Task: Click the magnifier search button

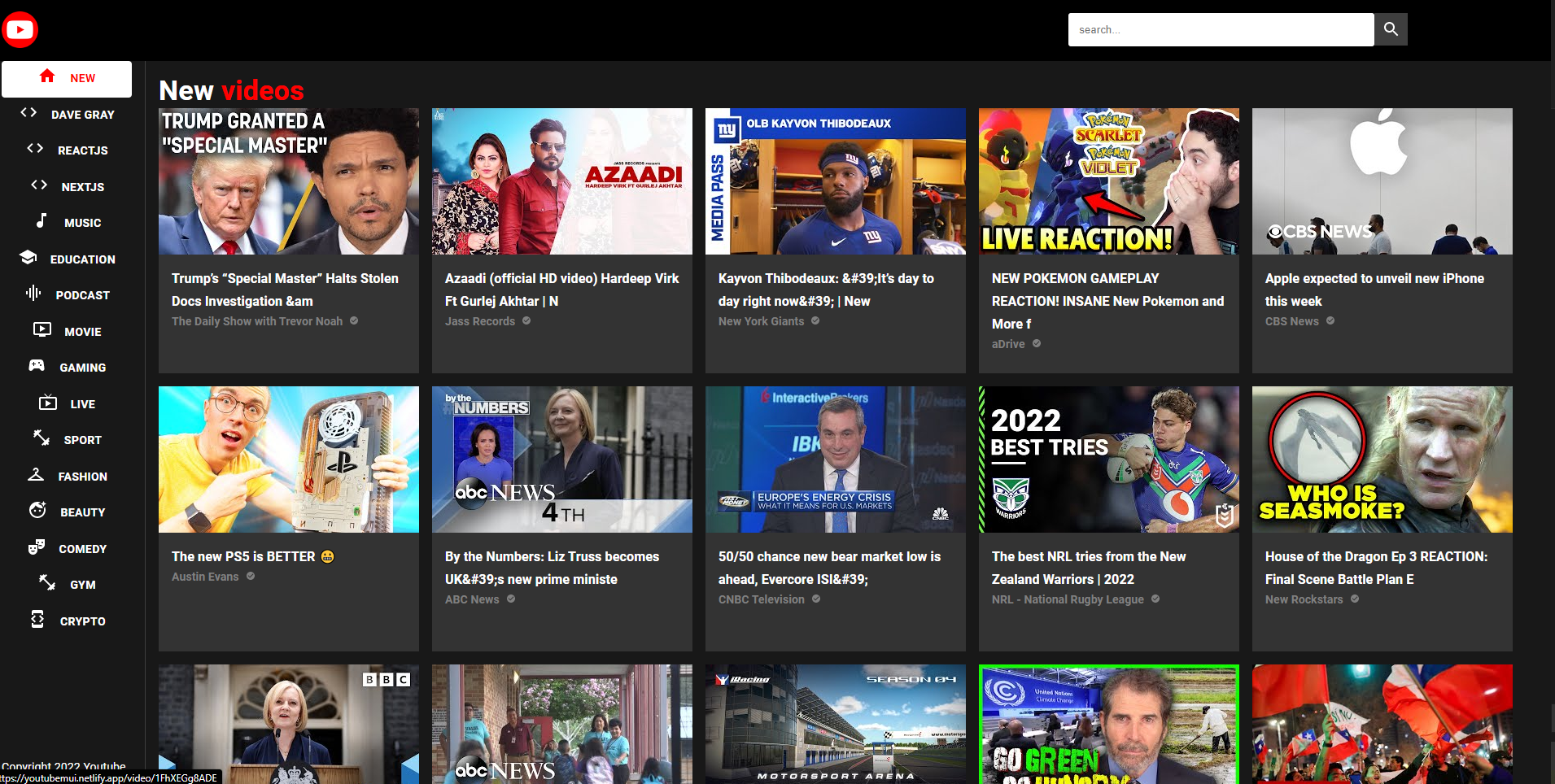Action: (1391, 29)
